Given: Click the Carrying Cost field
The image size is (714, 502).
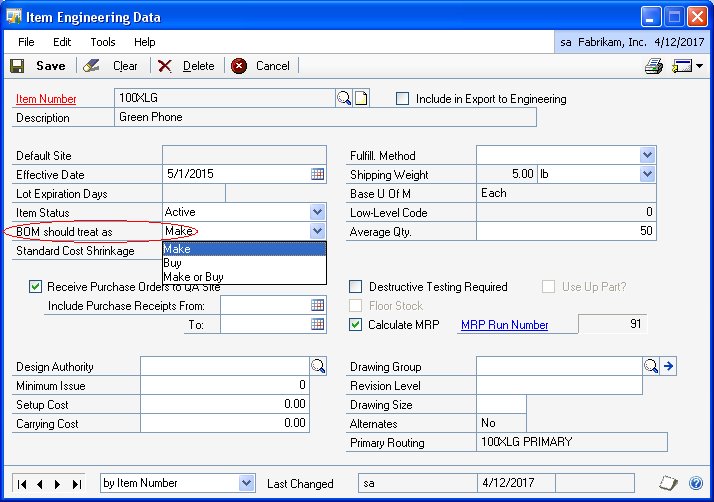Looking at the screenshot, I should coord(225,423).
